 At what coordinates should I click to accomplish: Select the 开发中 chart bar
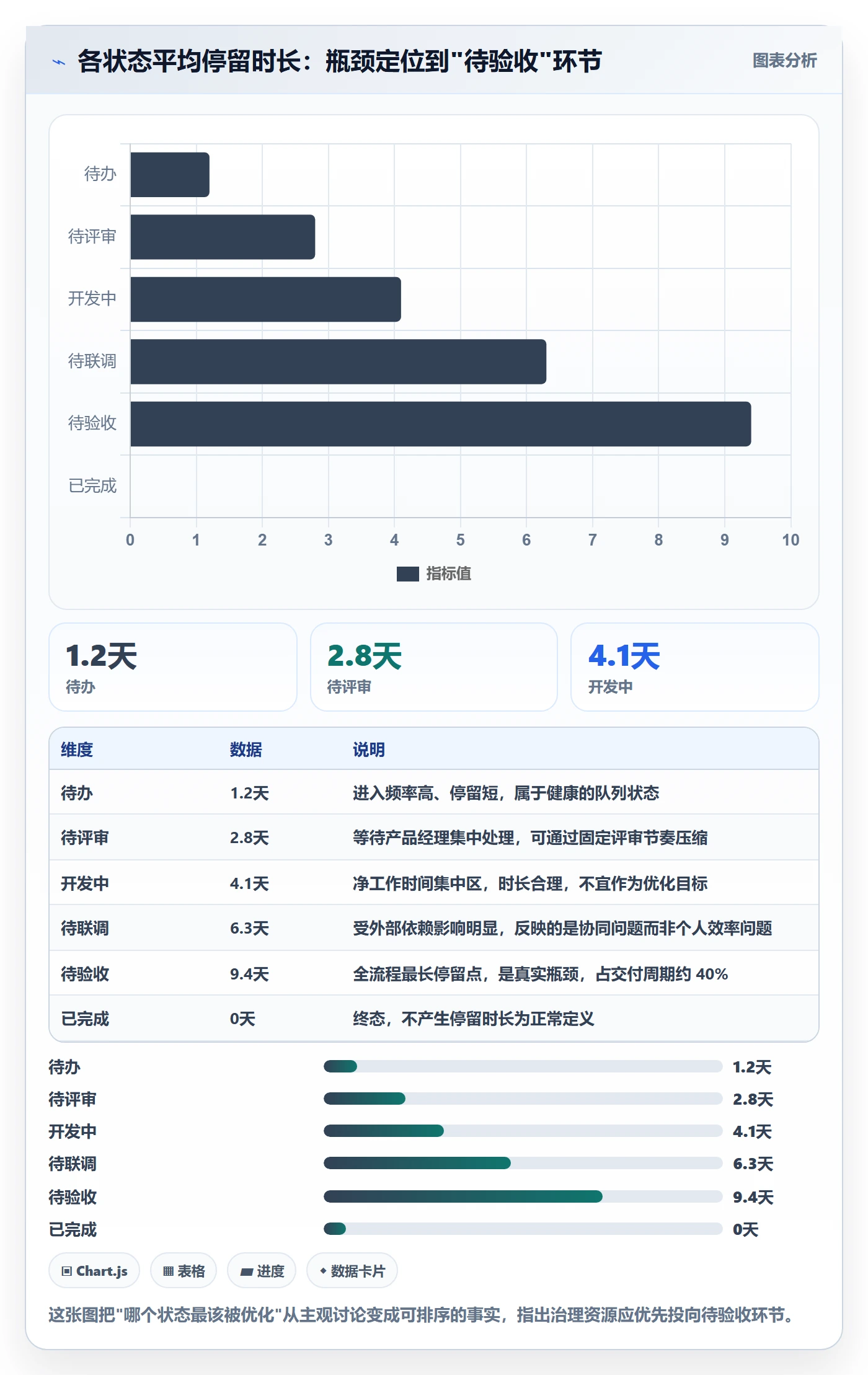[x=265, y=299]
